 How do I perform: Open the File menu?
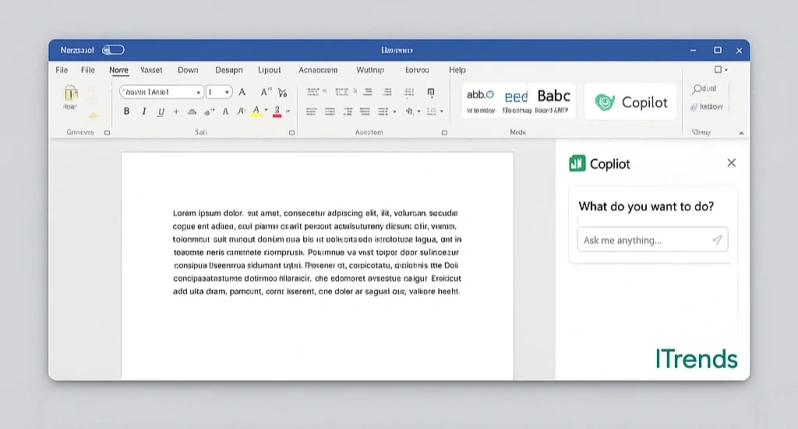[x=62, y=71]
